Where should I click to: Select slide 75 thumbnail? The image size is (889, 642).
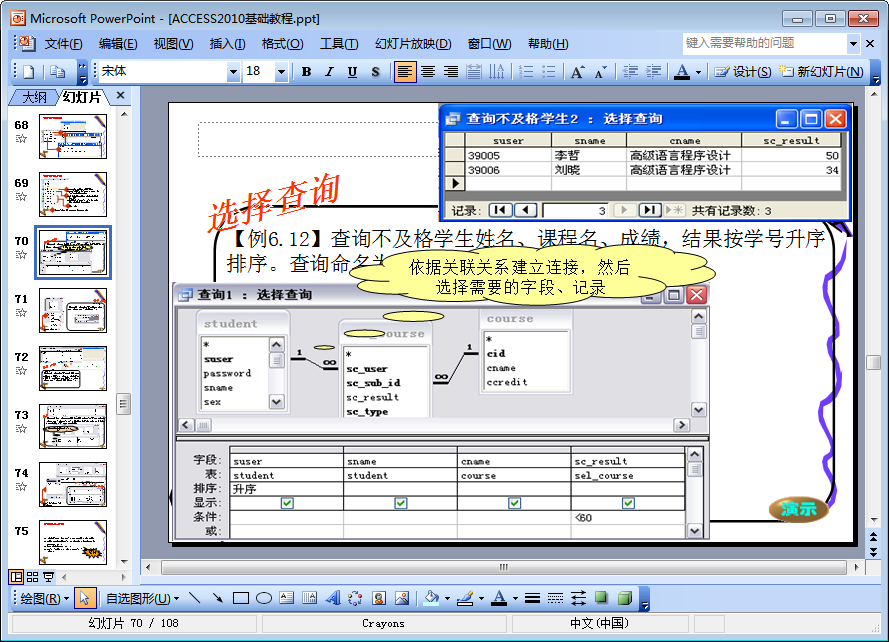pos(73,542)
